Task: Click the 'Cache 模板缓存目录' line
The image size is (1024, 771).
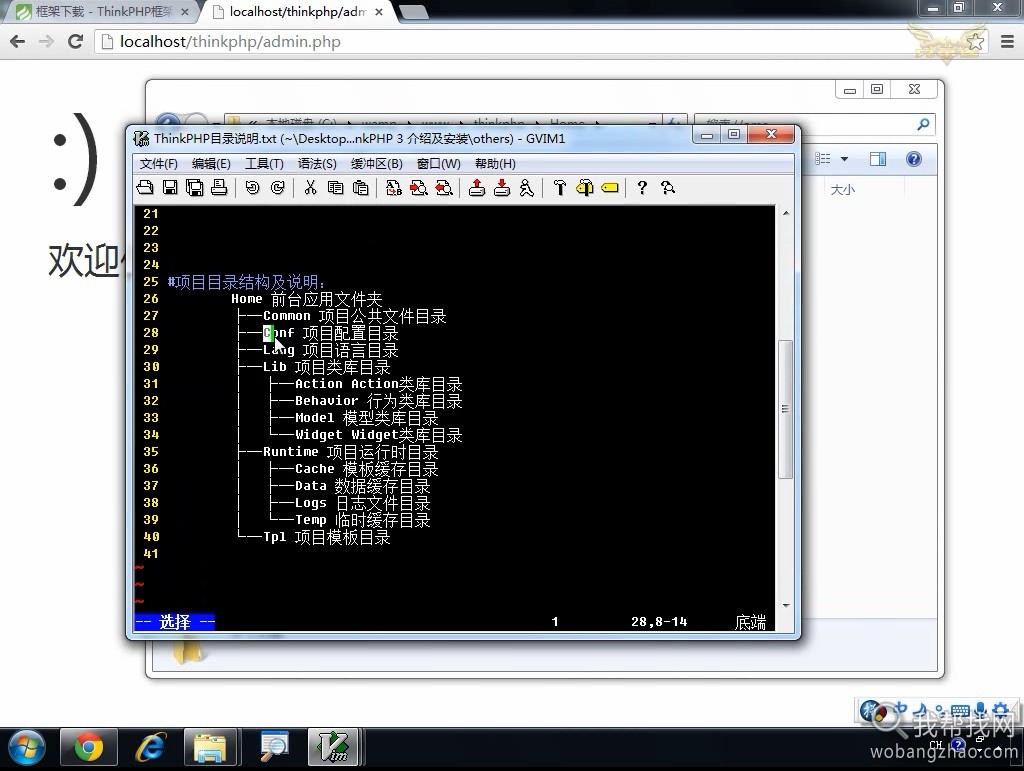Action: click(366, 469)
